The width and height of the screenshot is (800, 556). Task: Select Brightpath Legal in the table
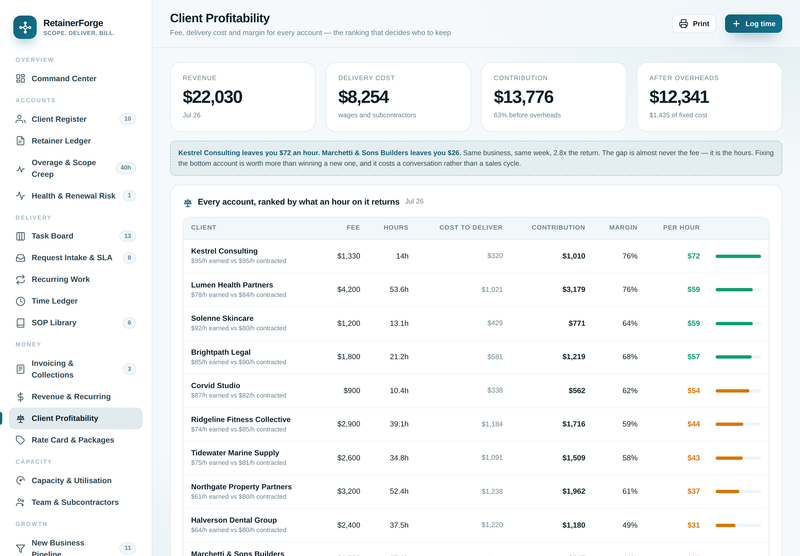[x=221, y=352]
